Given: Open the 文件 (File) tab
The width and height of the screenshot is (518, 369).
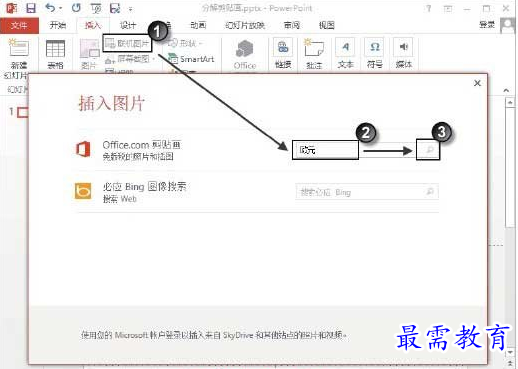Looking at the screenshot, I should [x=19, y=25].
